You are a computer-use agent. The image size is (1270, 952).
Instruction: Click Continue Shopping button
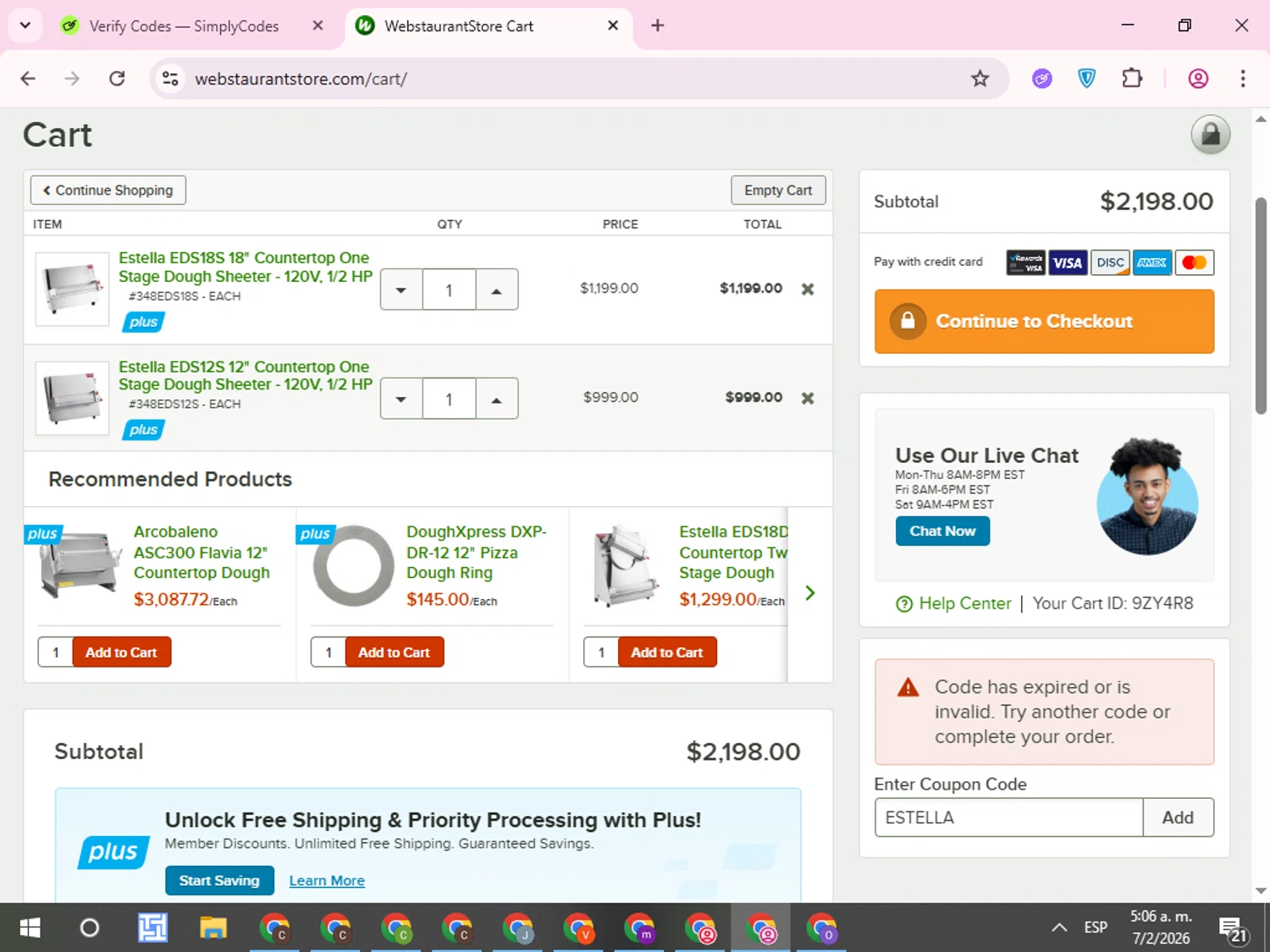[x=108, y=190]
